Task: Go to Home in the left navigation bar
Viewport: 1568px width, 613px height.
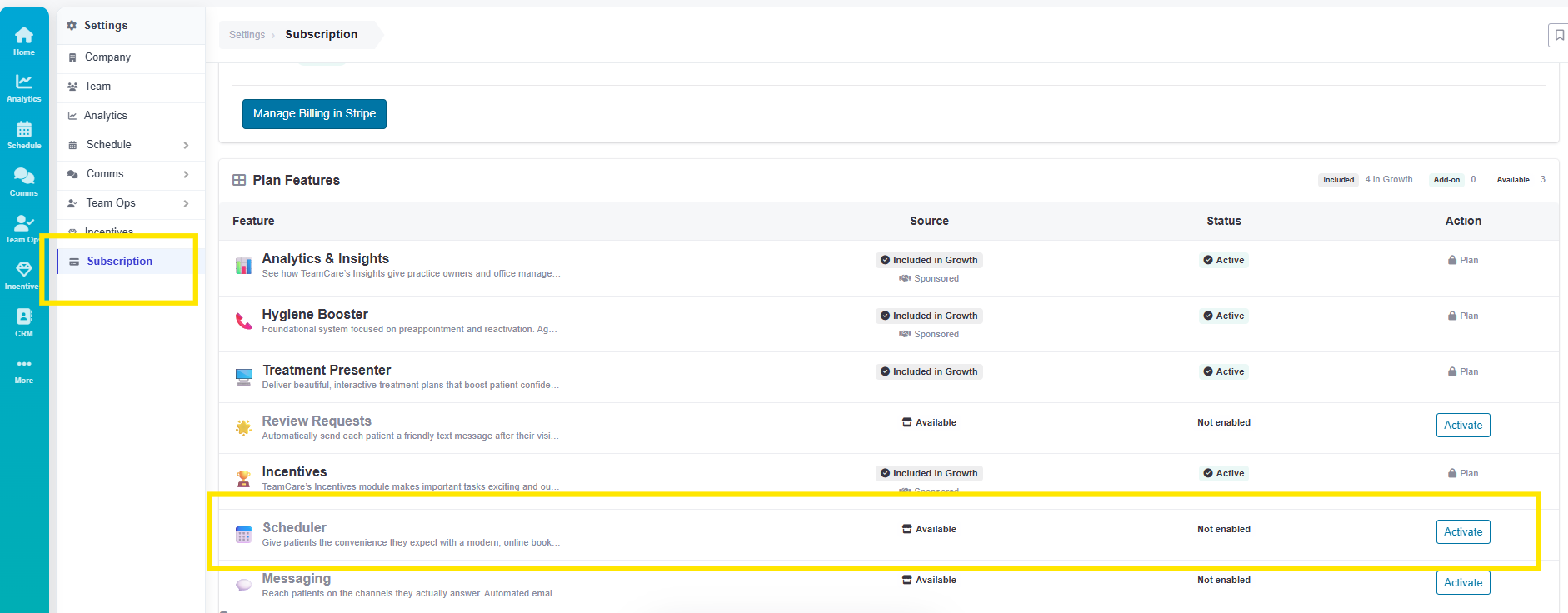Action: (24, 40)
